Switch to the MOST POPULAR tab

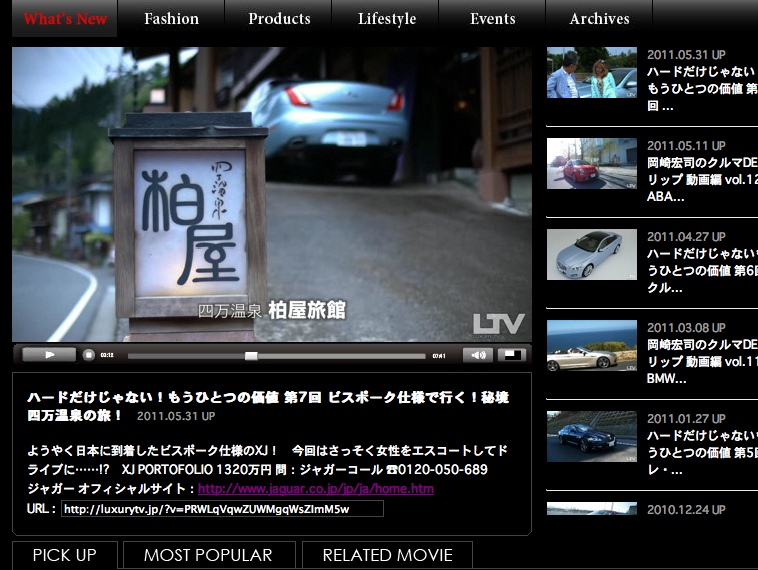coord(209,555)
